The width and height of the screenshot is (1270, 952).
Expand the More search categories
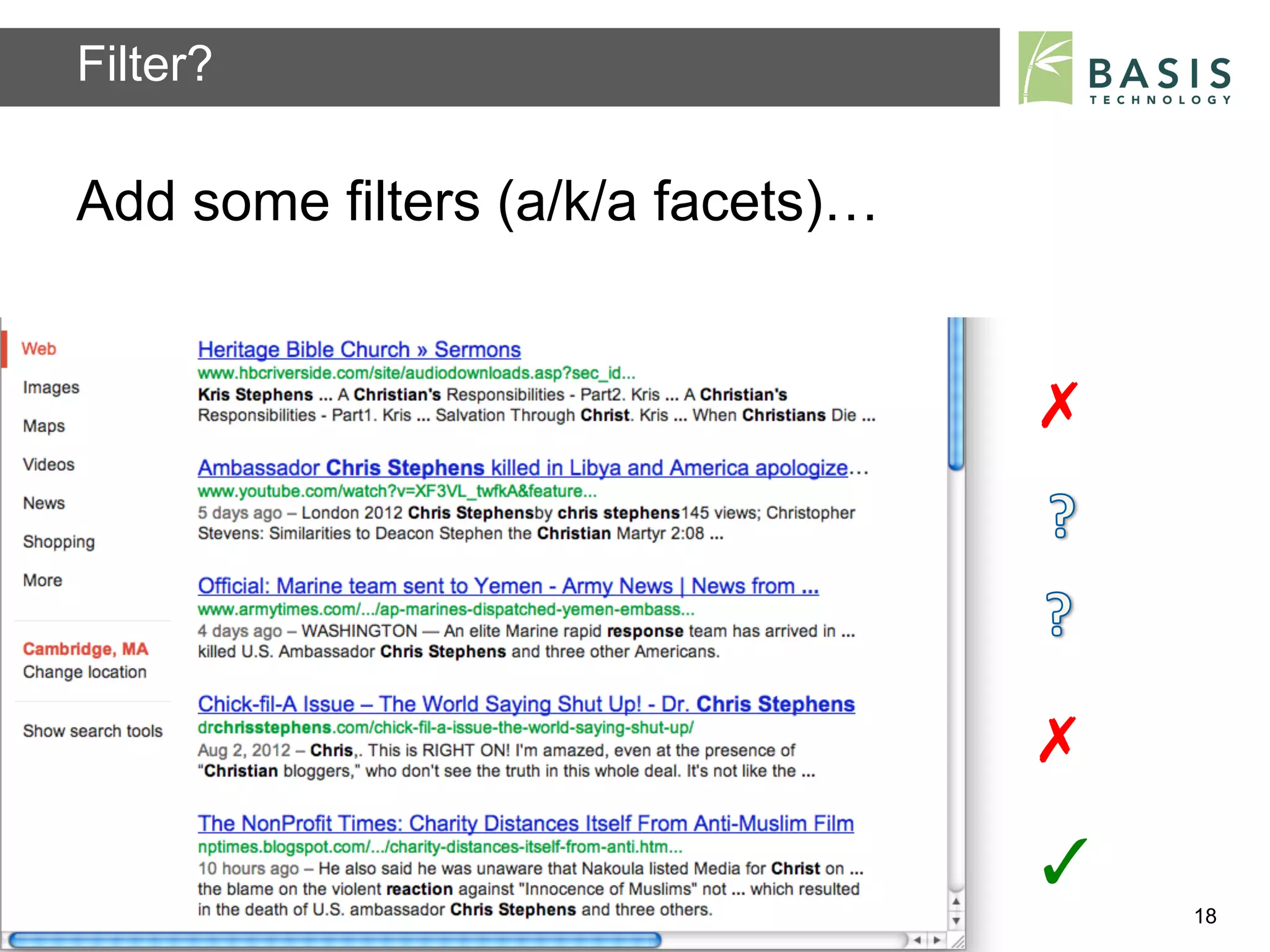pos(42,580)
